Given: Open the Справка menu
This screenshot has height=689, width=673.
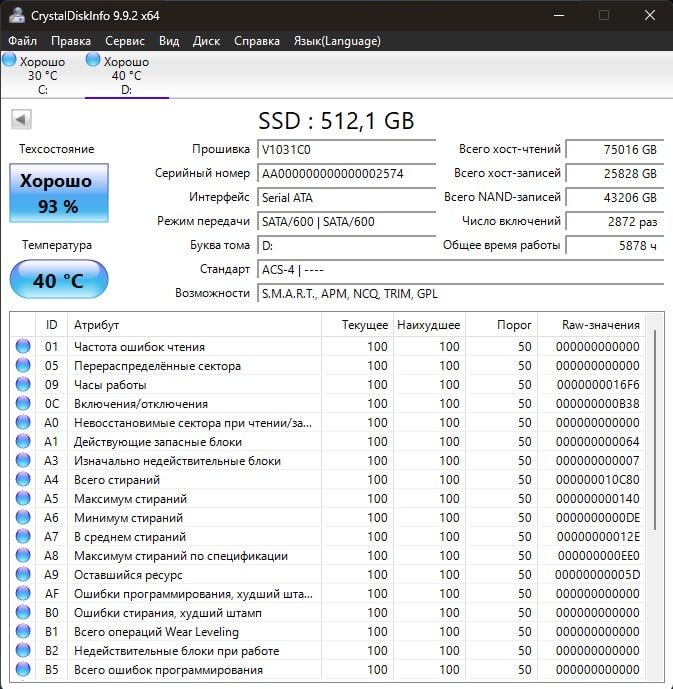Looking at the screenshot, I should 257,41.
